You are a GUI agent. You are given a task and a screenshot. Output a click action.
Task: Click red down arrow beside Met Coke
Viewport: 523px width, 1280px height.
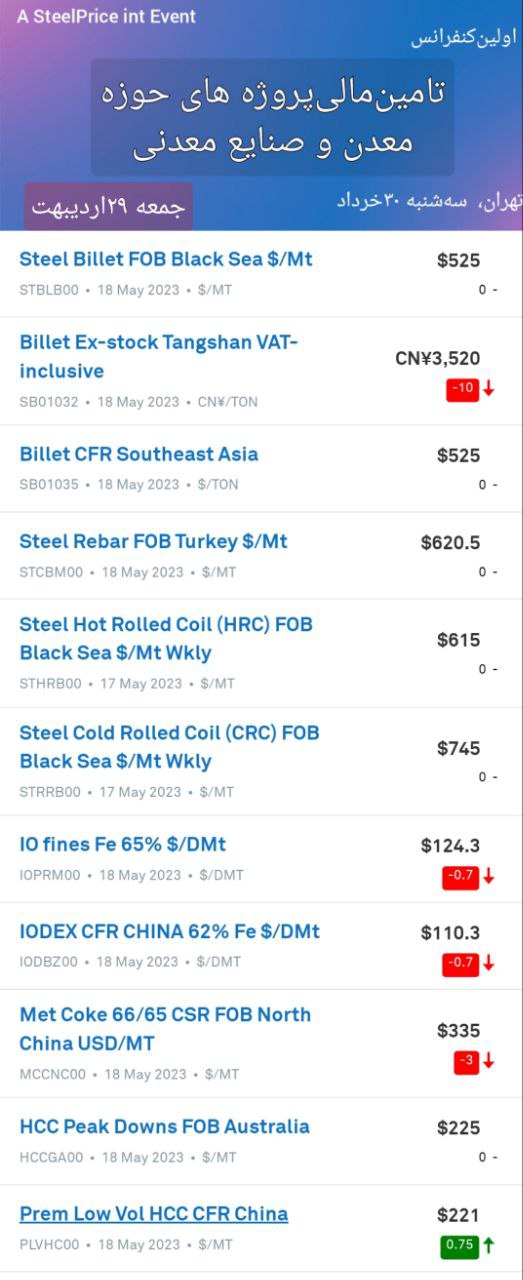(x=489, y=1062)
